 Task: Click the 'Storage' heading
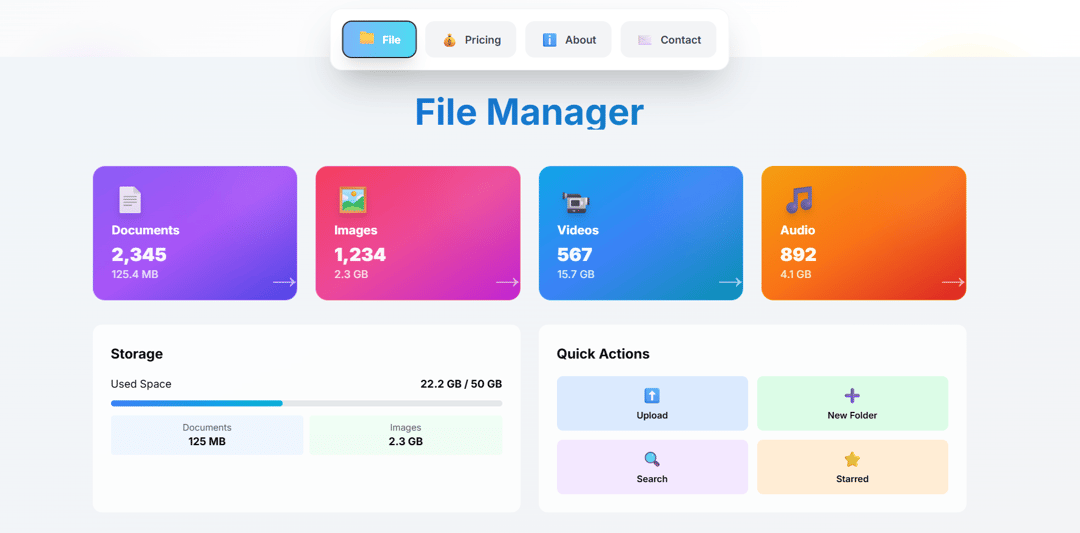[x=137, y=354]
